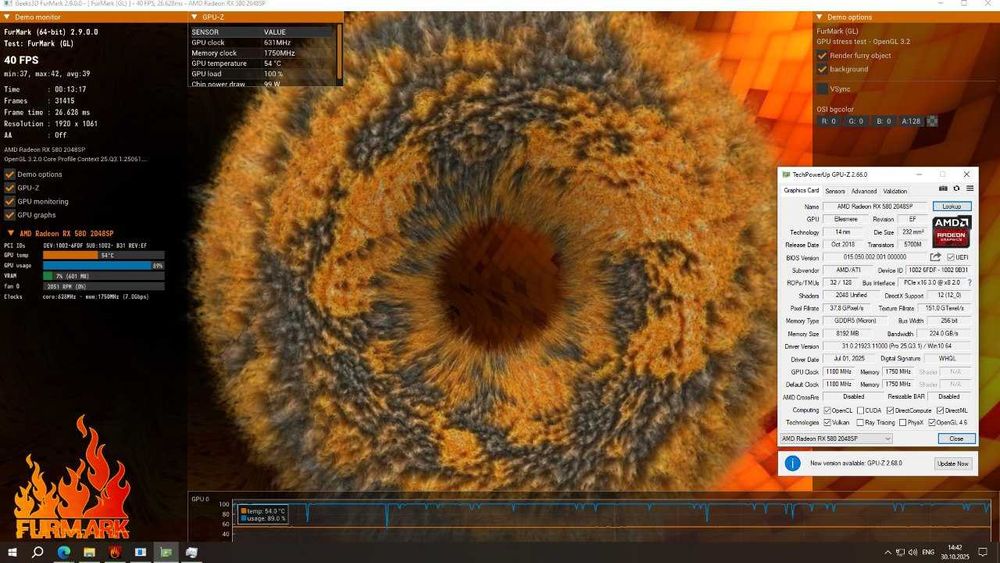Click the blue info icon in update bar
1000x563 pixels.
(792, 464)
